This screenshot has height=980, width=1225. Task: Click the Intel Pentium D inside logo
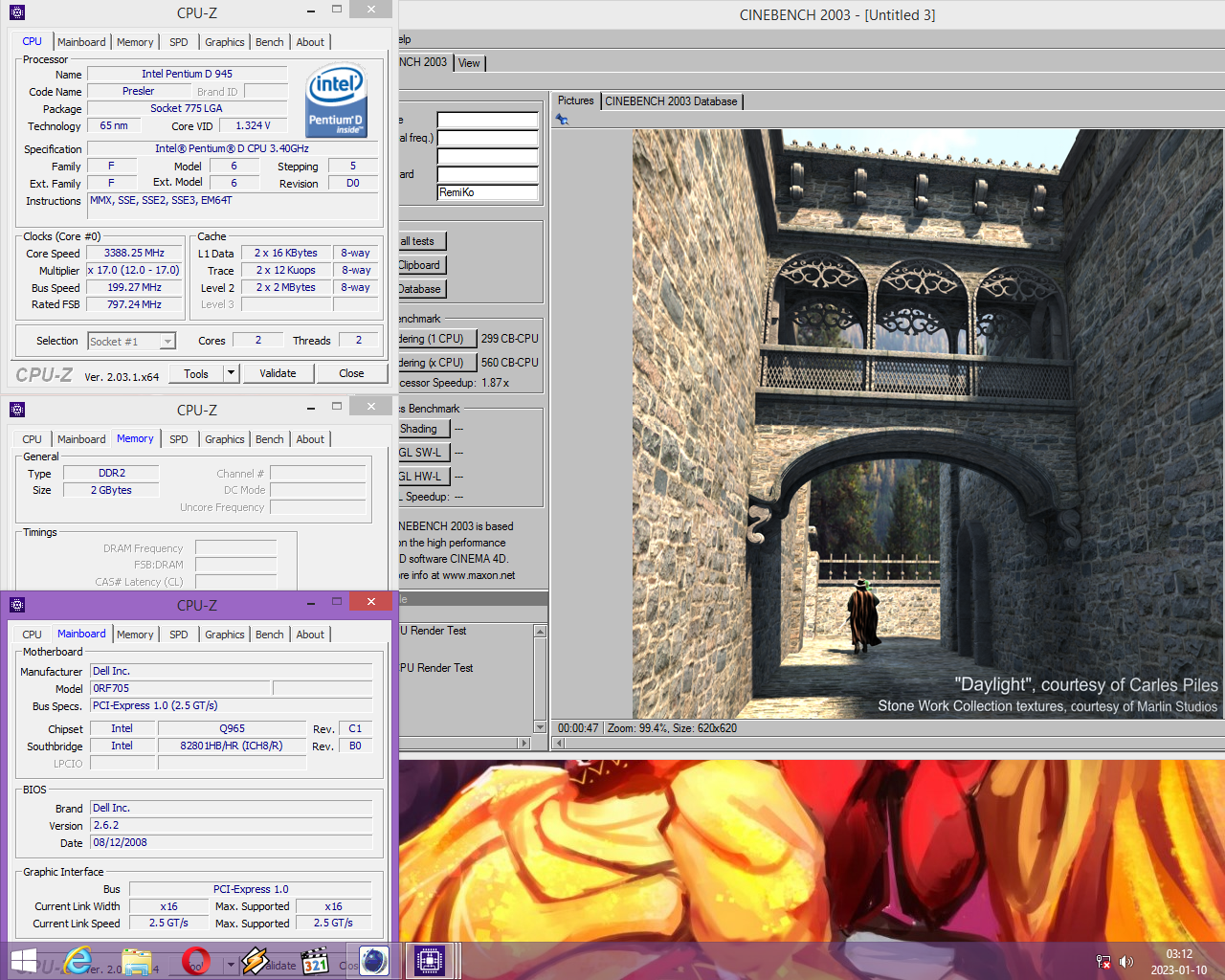(x=337, y=100)
